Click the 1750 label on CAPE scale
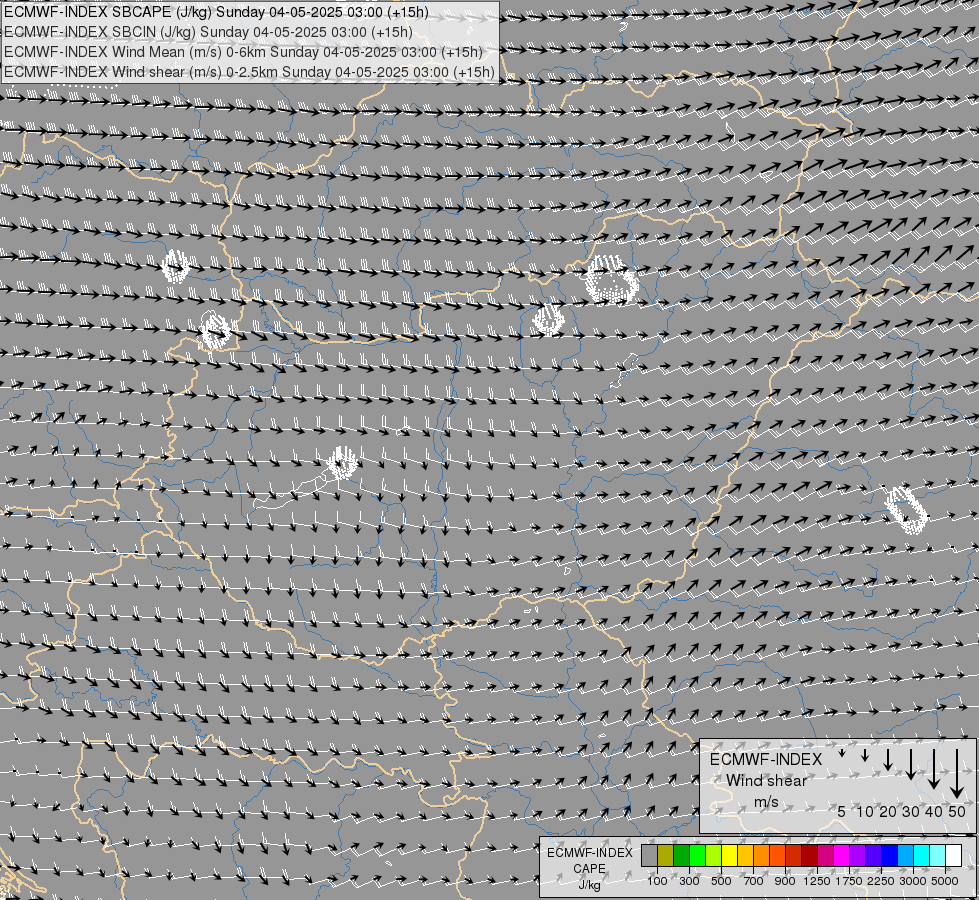This screenshot has width=979, height=900. point(849,881)
